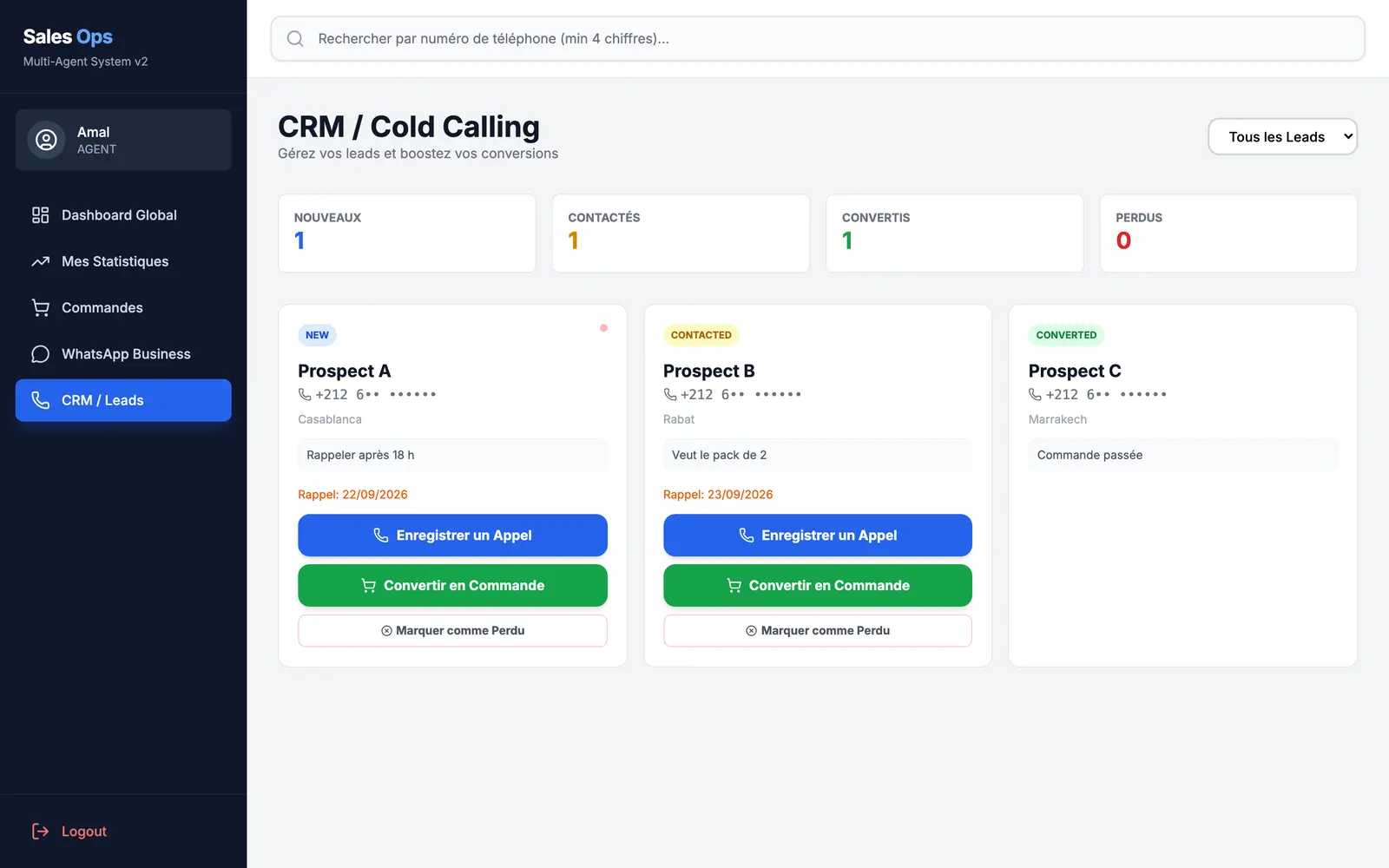Click the Perdus stats card
Viewport: 1389px width, 868px height.
(x=1228, y=233)
